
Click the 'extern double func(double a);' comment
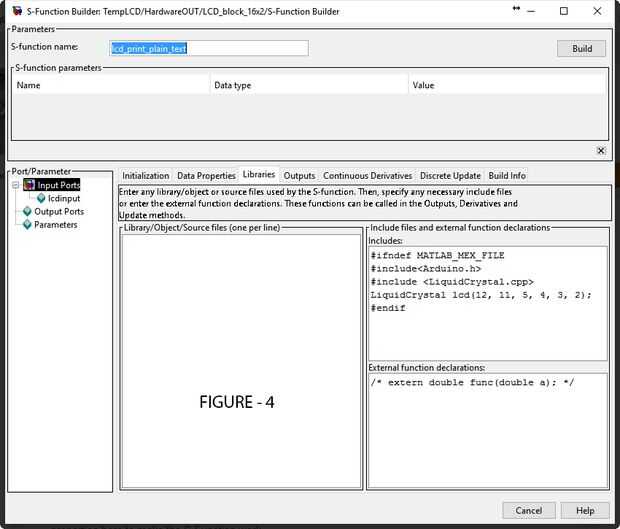(472, 382)
